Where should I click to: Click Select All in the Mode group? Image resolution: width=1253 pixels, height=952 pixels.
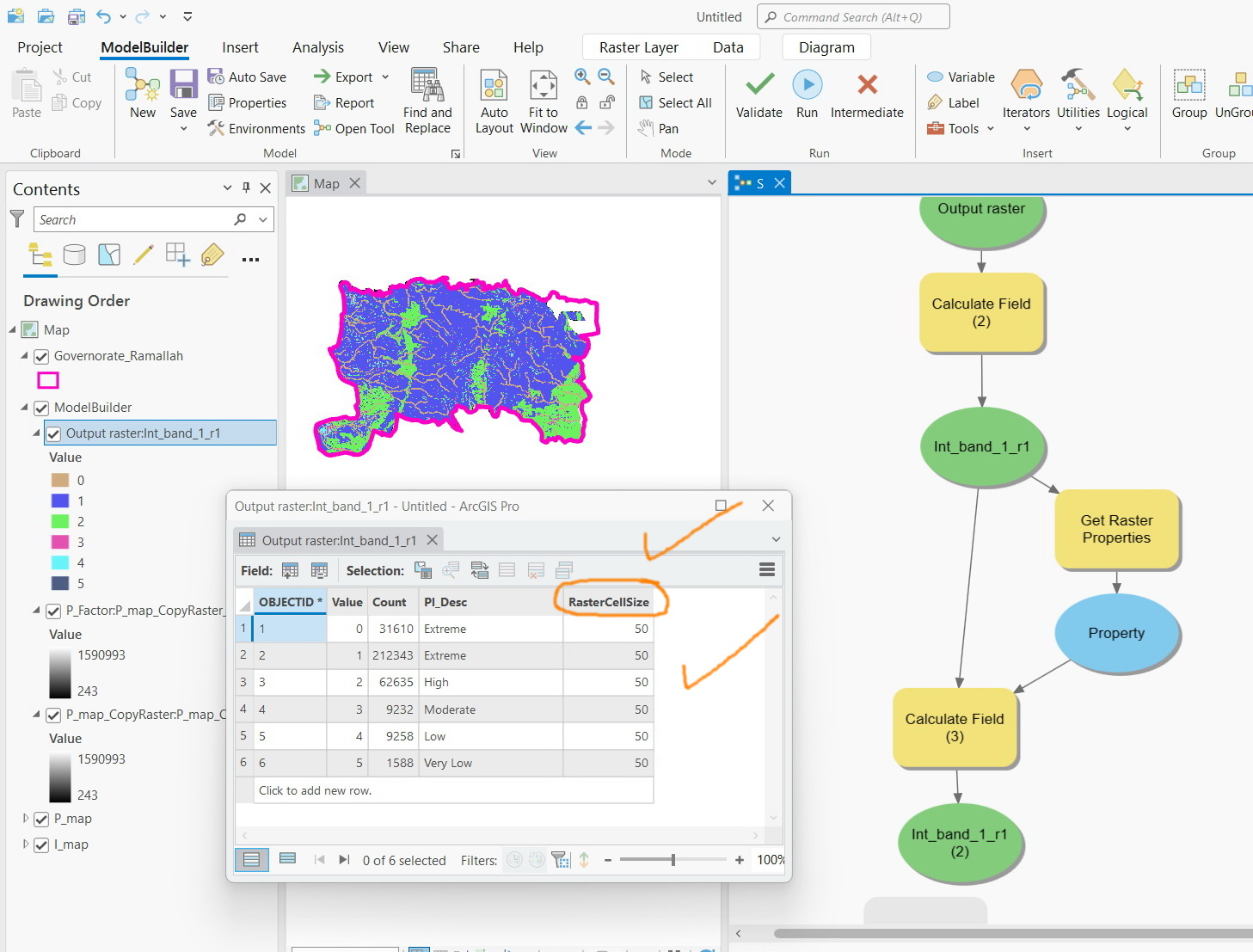(x=676, y=102)
